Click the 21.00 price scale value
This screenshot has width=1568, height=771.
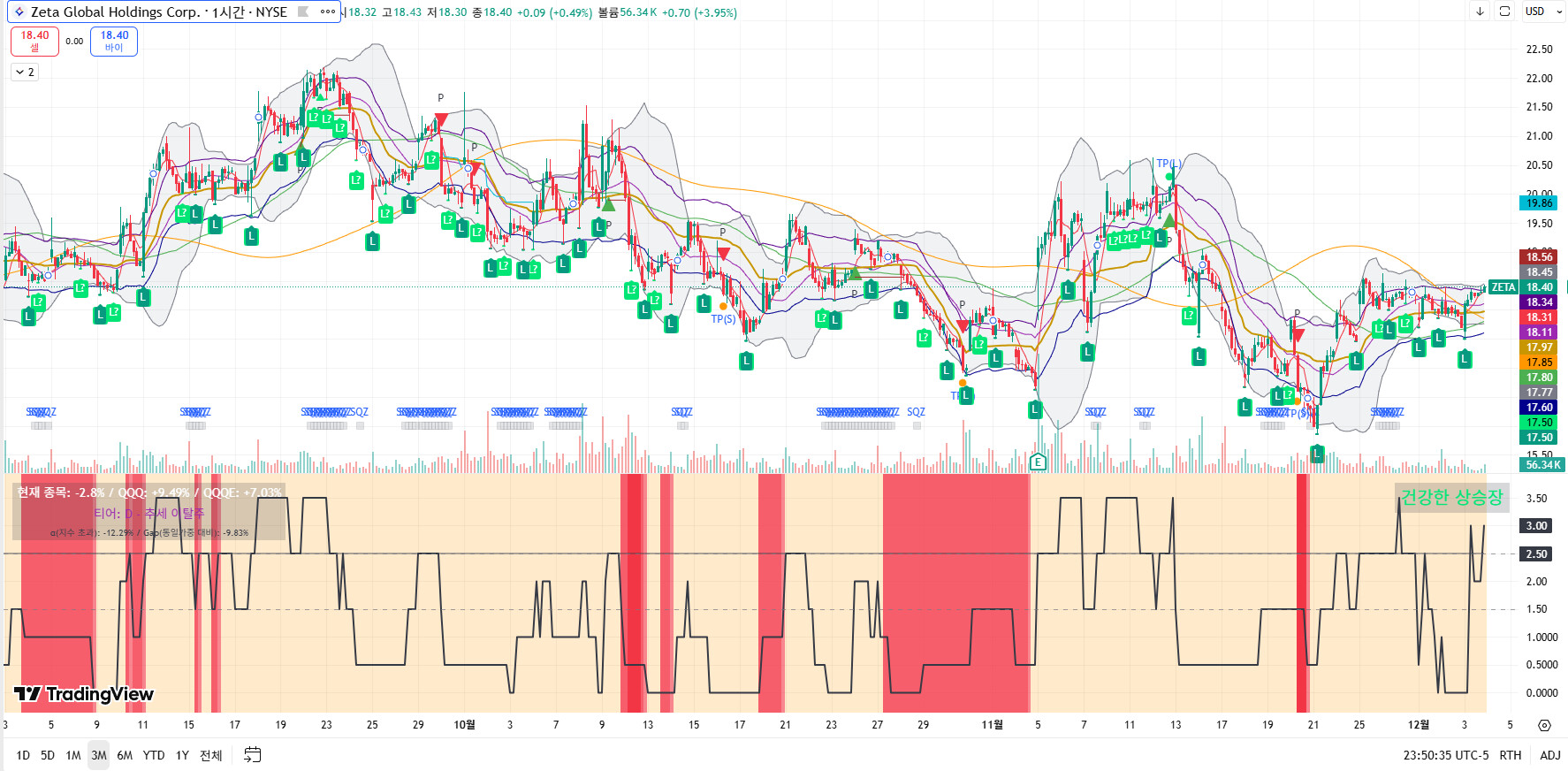point(1539,136)
